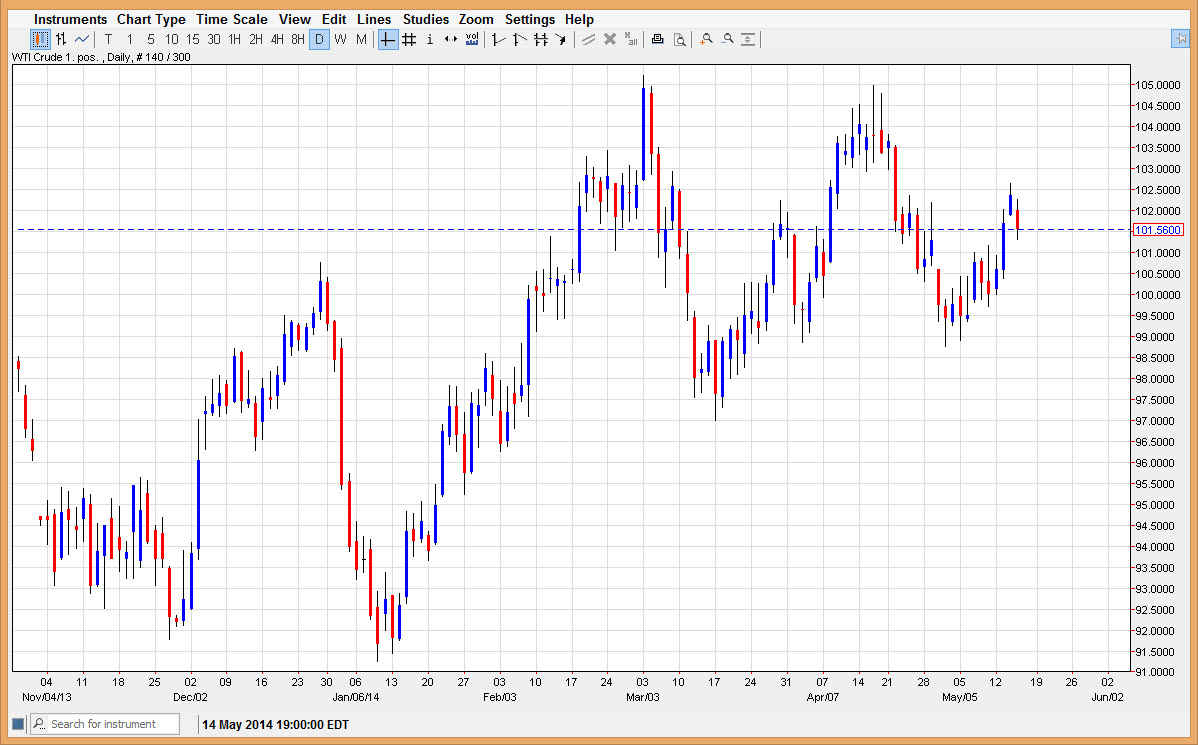This screenshot has width=1198, height=745.
Task: Open the Instruments menu
Action: click(x=70, y=19)
